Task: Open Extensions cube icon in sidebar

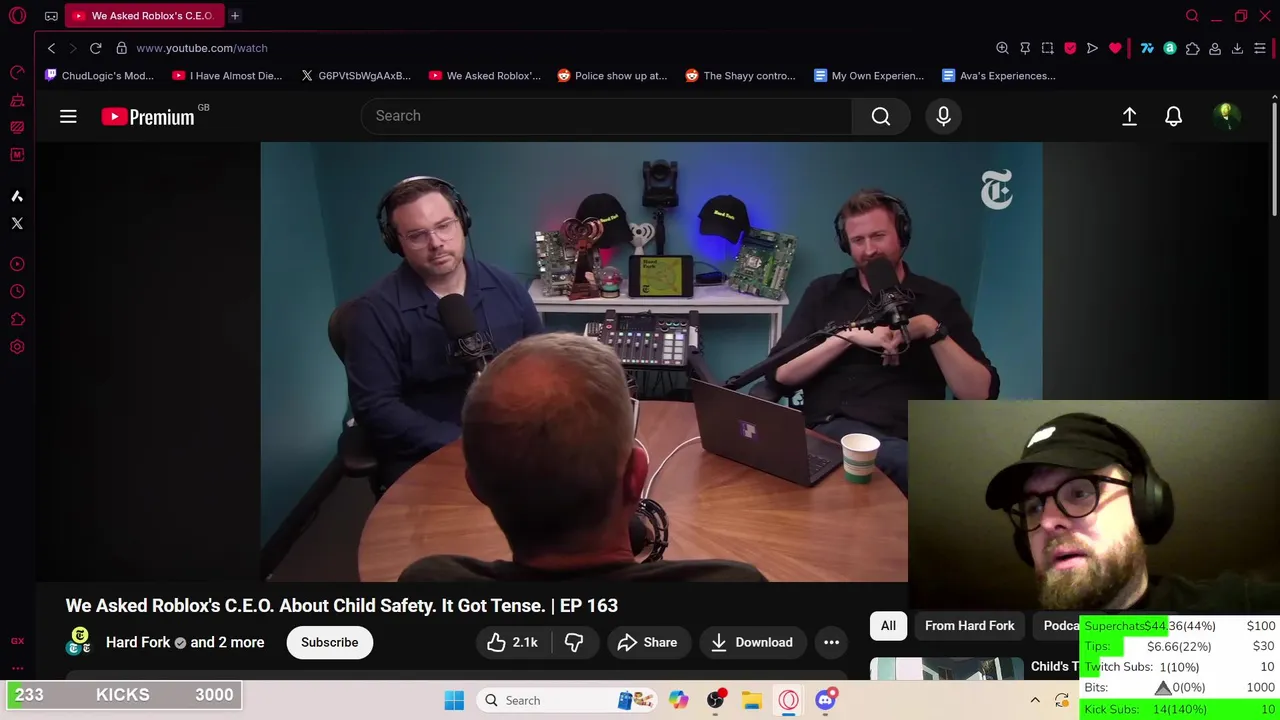Action: (17, 320)
